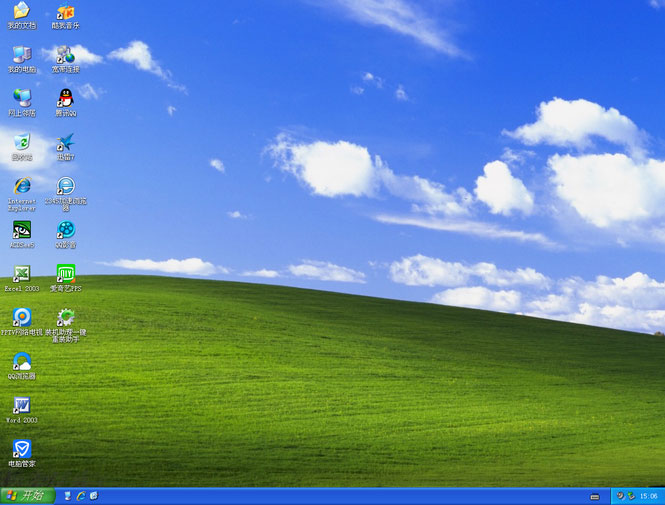Select the 2345 browser (2345加速浏览器) shortcut
Viewport: 665px width, 505px height.
coord(66,194)
